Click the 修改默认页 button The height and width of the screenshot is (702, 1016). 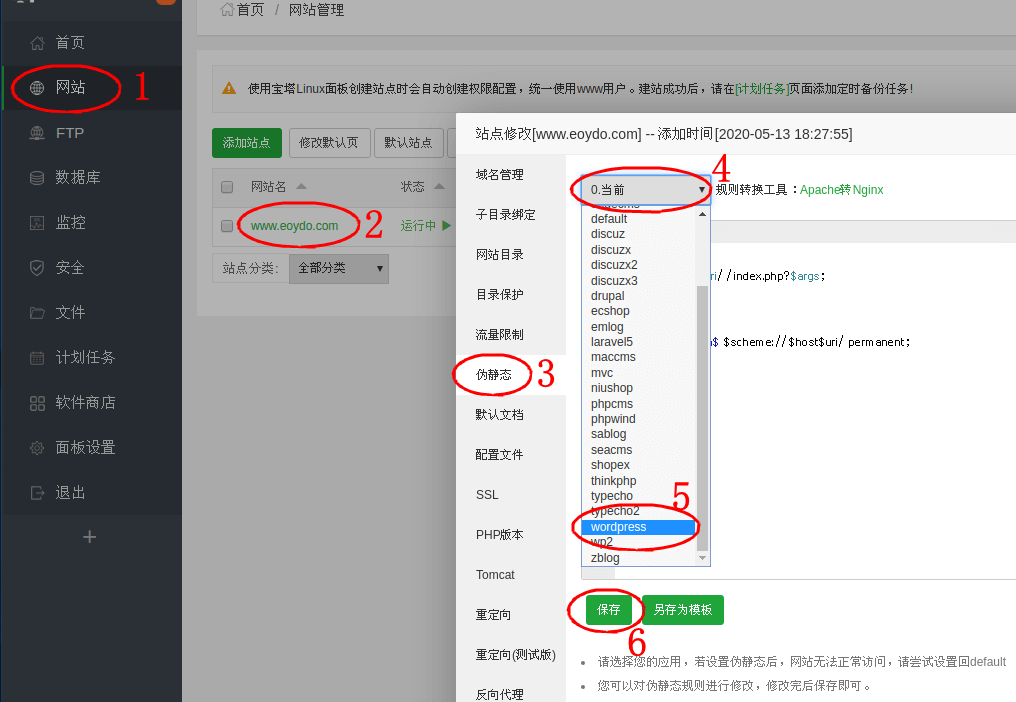click(x=329, y=143)
